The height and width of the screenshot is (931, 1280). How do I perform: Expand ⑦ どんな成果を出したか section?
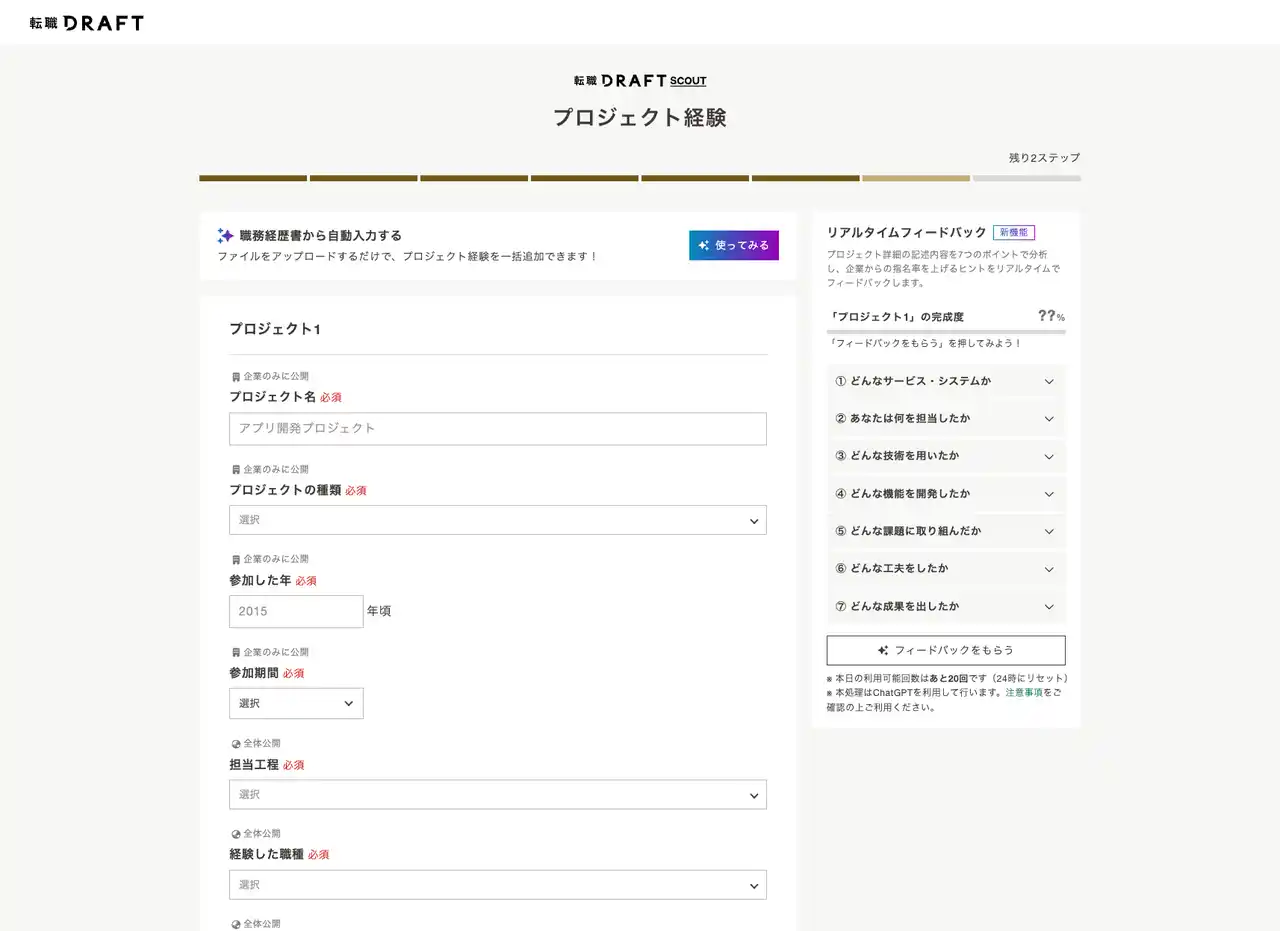(945, 606)
